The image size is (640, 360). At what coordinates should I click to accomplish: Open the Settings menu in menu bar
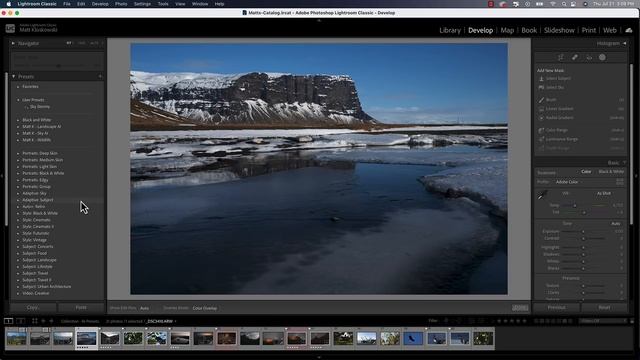point(142,4)
